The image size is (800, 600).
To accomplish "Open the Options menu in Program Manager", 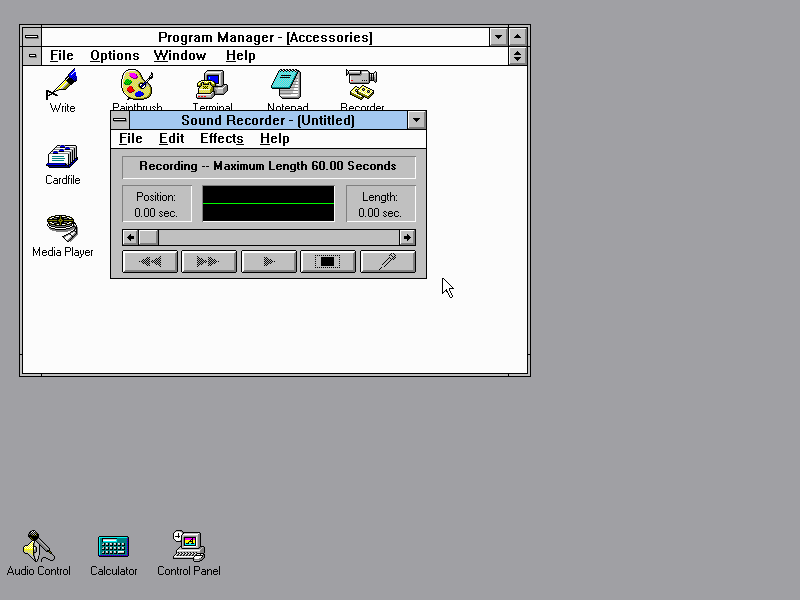I will [114, 56].
